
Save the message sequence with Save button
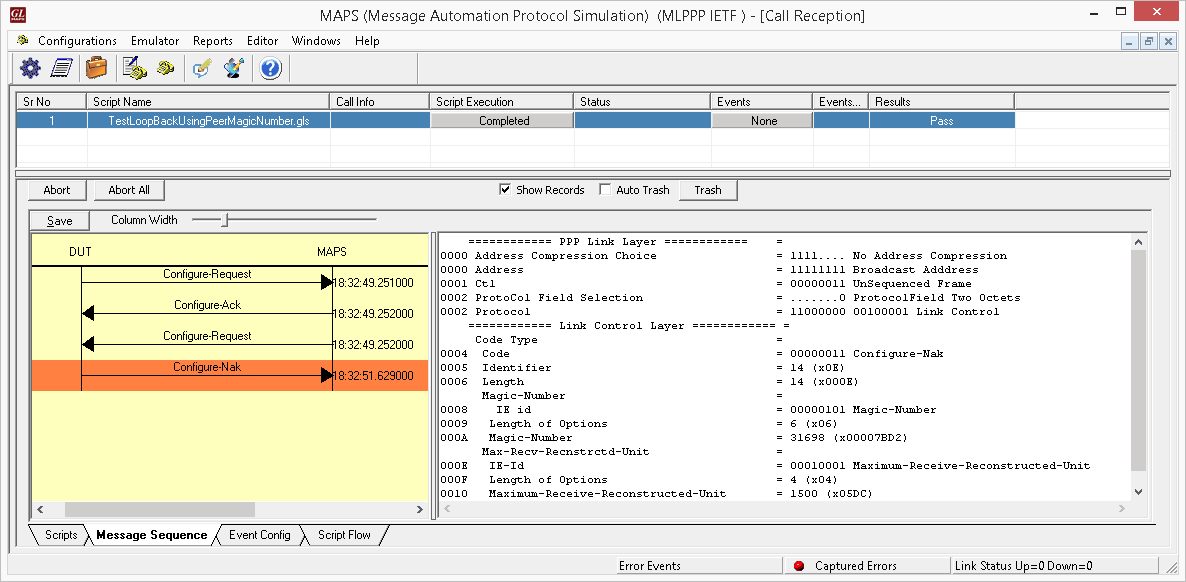[60, 221]
